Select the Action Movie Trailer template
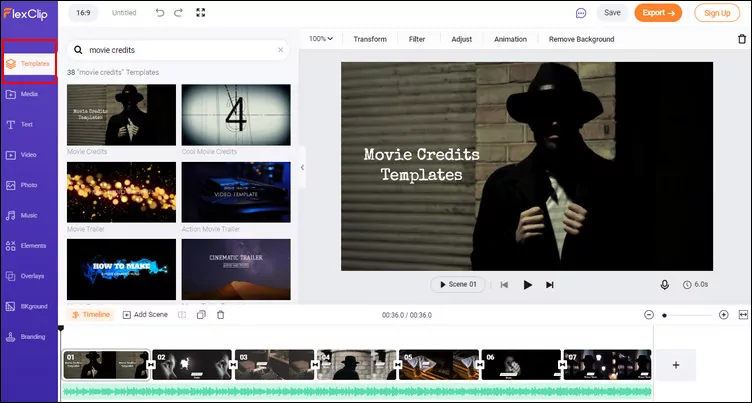Image resolution: width=752 pixels, height=403 pixels. [x=236, y=192]
